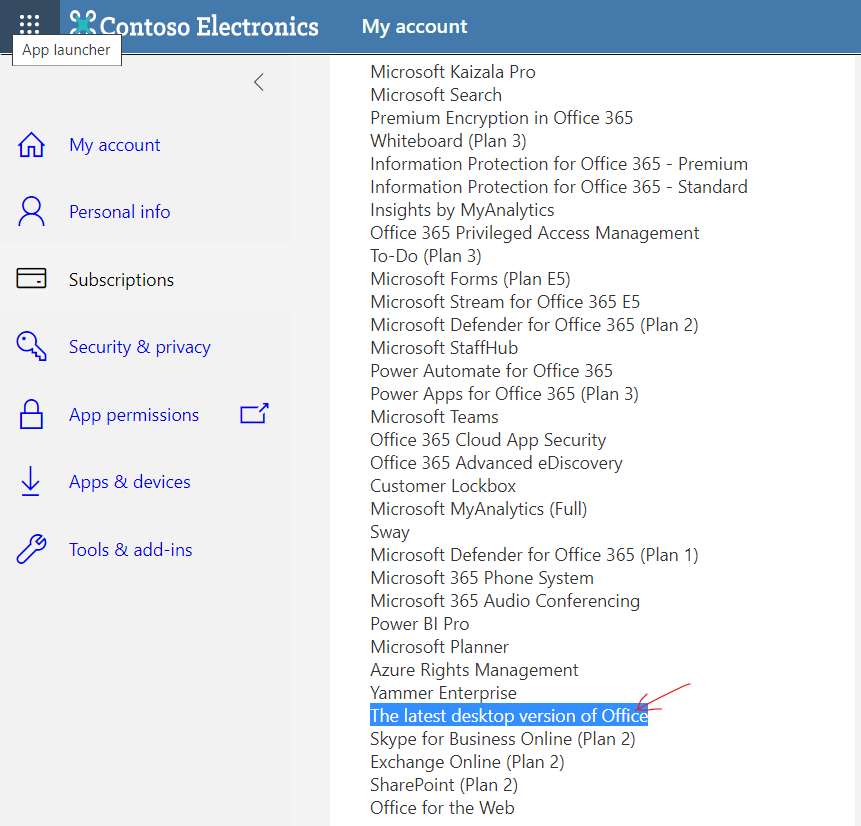Click 'Microsoft Planner' entry
This screenshot has width=861, height=826.
(x=439, y=647)
